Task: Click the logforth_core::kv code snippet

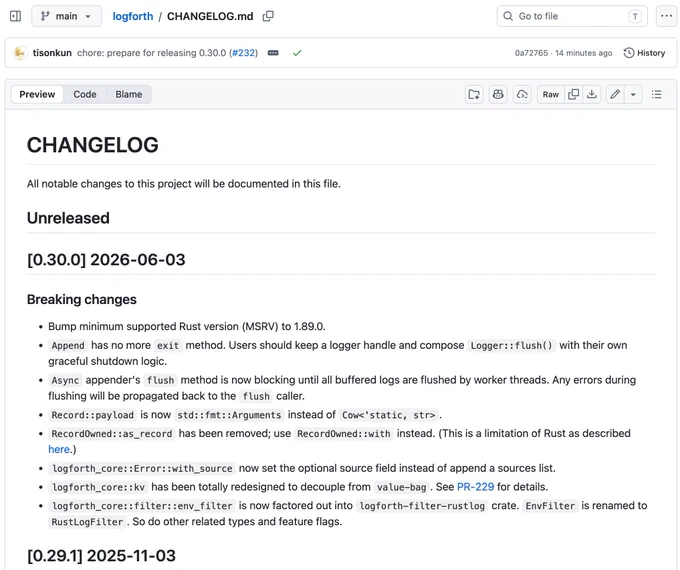Action: pyautogui.click(x=98, y=487)
